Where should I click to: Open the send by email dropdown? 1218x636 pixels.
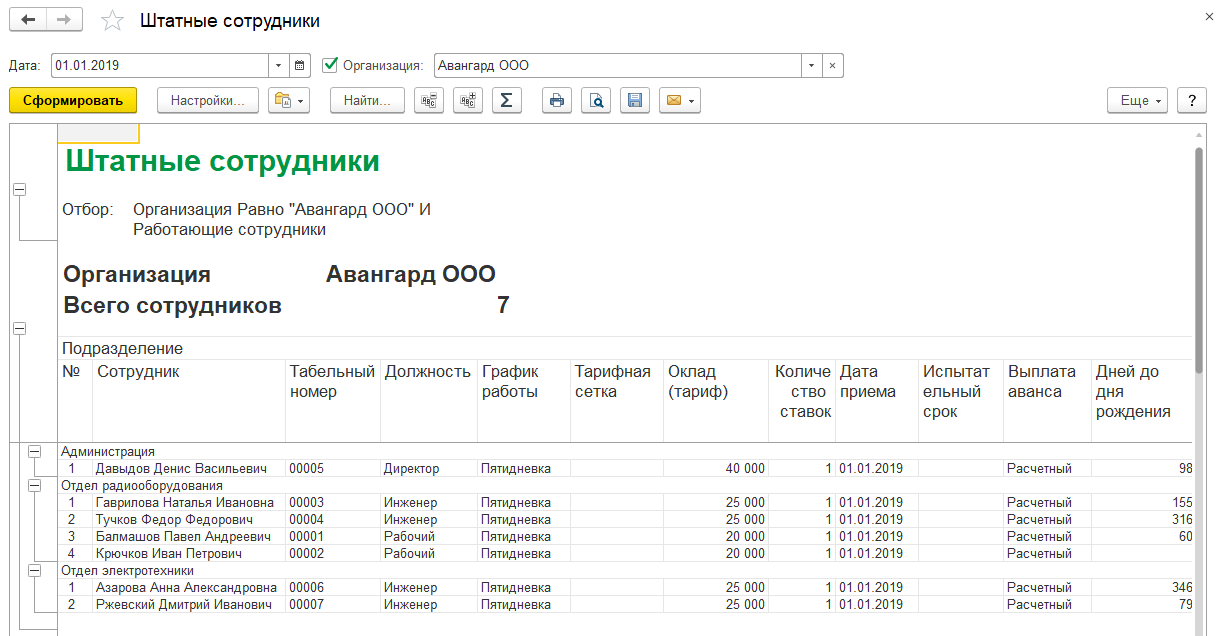(679, 100)
